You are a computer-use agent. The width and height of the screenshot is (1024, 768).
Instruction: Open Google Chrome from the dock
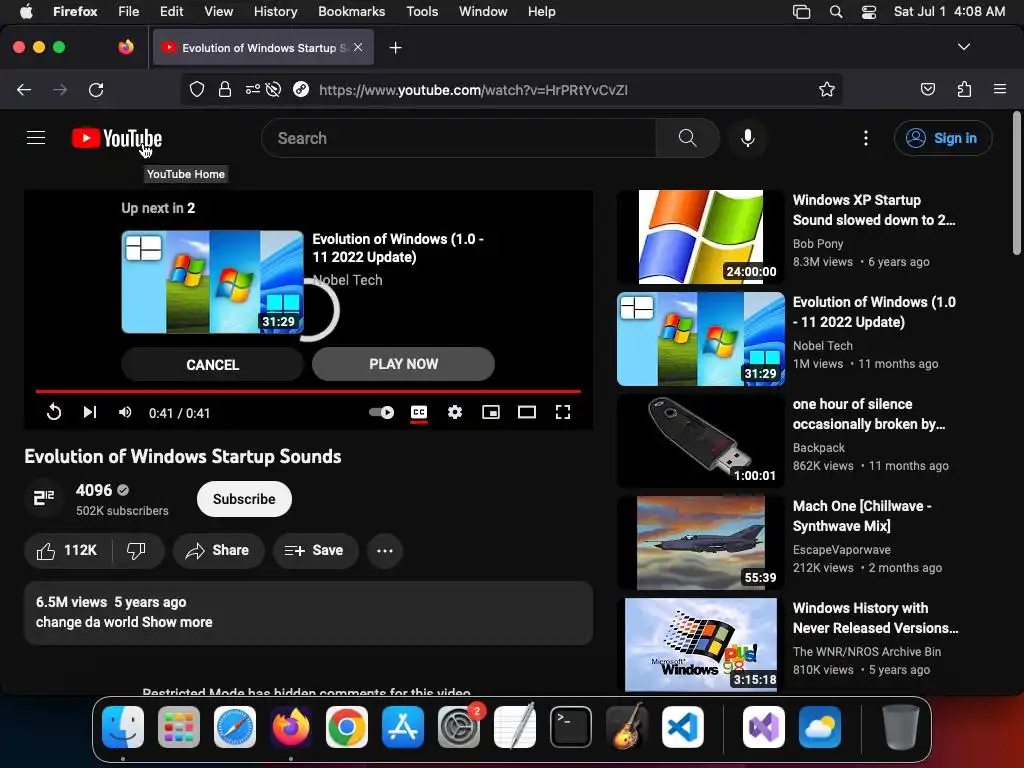(x=347, y=727)
